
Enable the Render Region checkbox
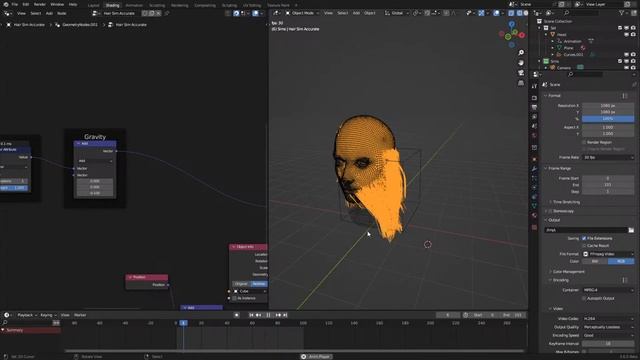584,142
